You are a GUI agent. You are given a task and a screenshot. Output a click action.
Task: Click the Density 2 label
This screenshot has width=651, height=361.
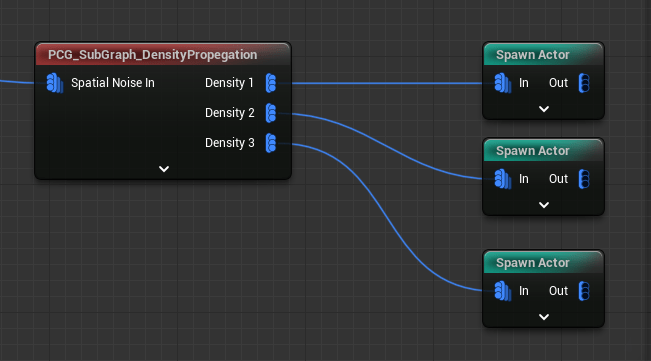[230, 113]
